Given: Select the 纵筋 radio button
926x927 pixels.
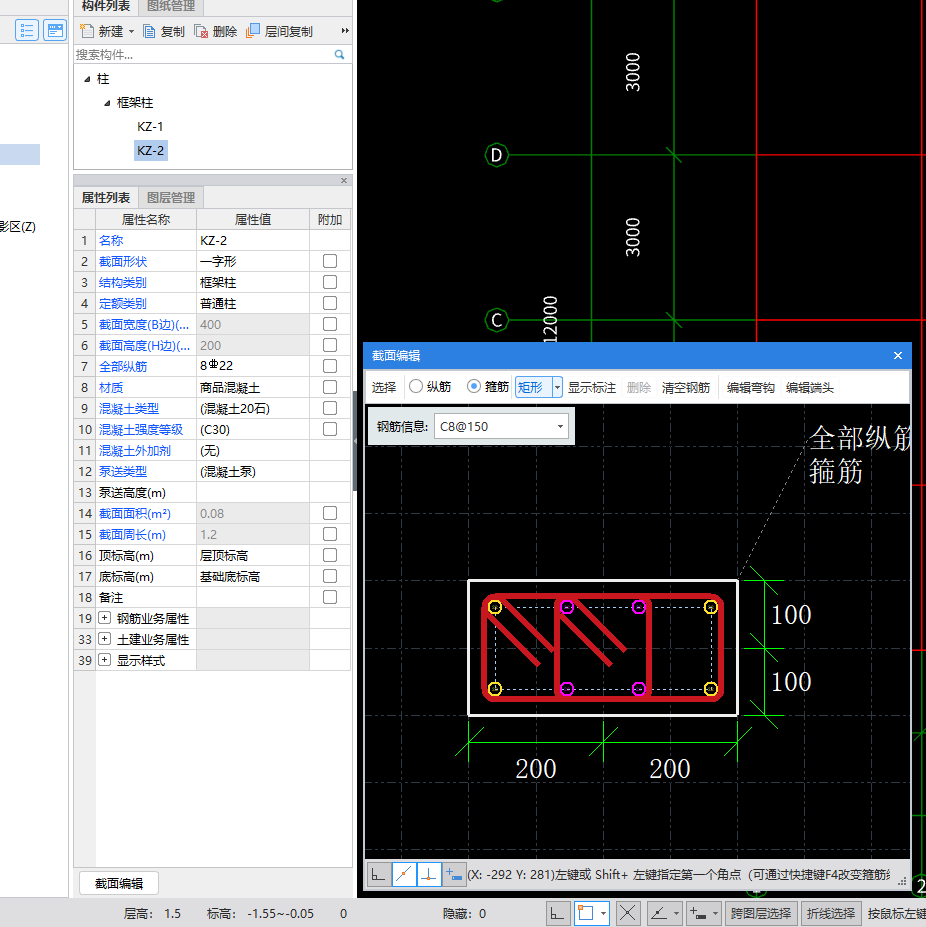Looking at the screenshot, I should (416, 387).
